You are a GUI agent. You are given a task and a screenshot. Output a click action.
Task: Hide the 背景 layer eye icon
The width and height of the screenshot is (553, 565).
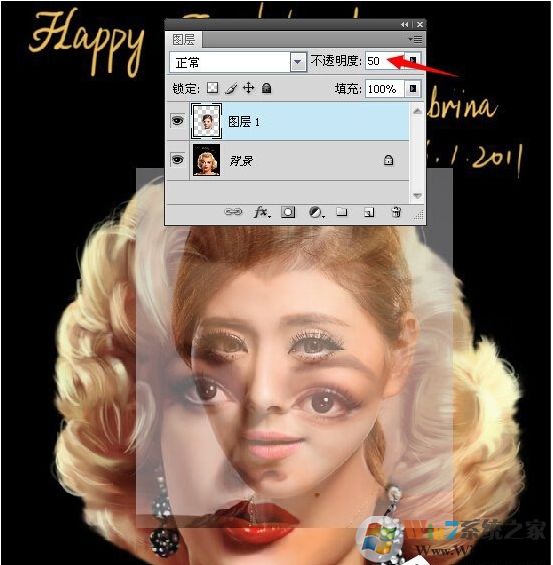click(x=177, y=159)
